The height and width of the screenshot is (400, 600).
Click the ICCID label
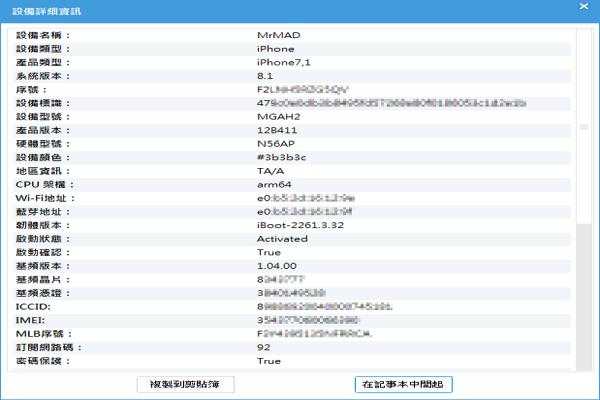(33, 307)
